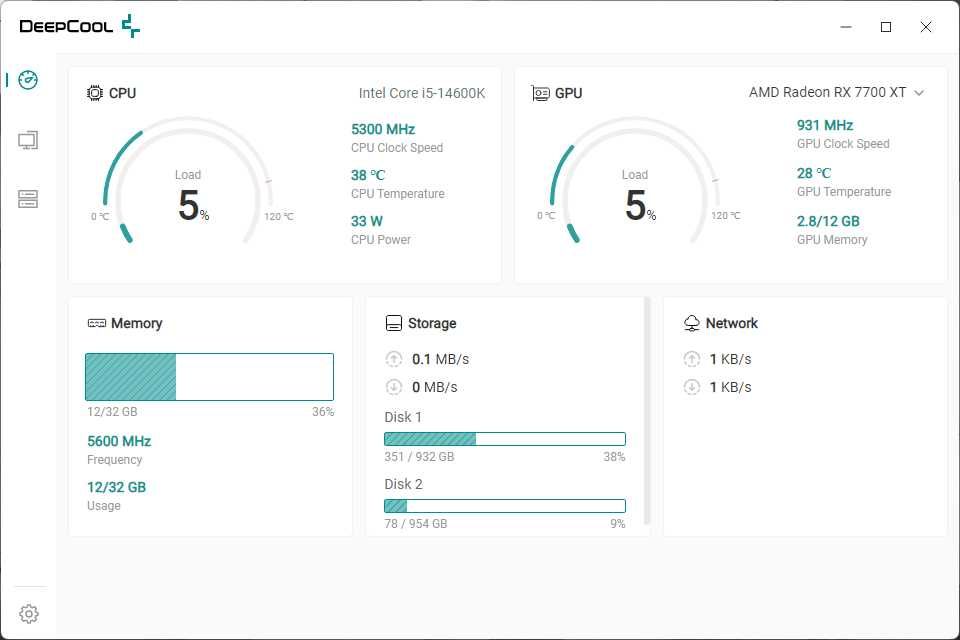Click the Storage download arrow icon
The height and width of the screenshot is (640, 960).
pos(394,387)
